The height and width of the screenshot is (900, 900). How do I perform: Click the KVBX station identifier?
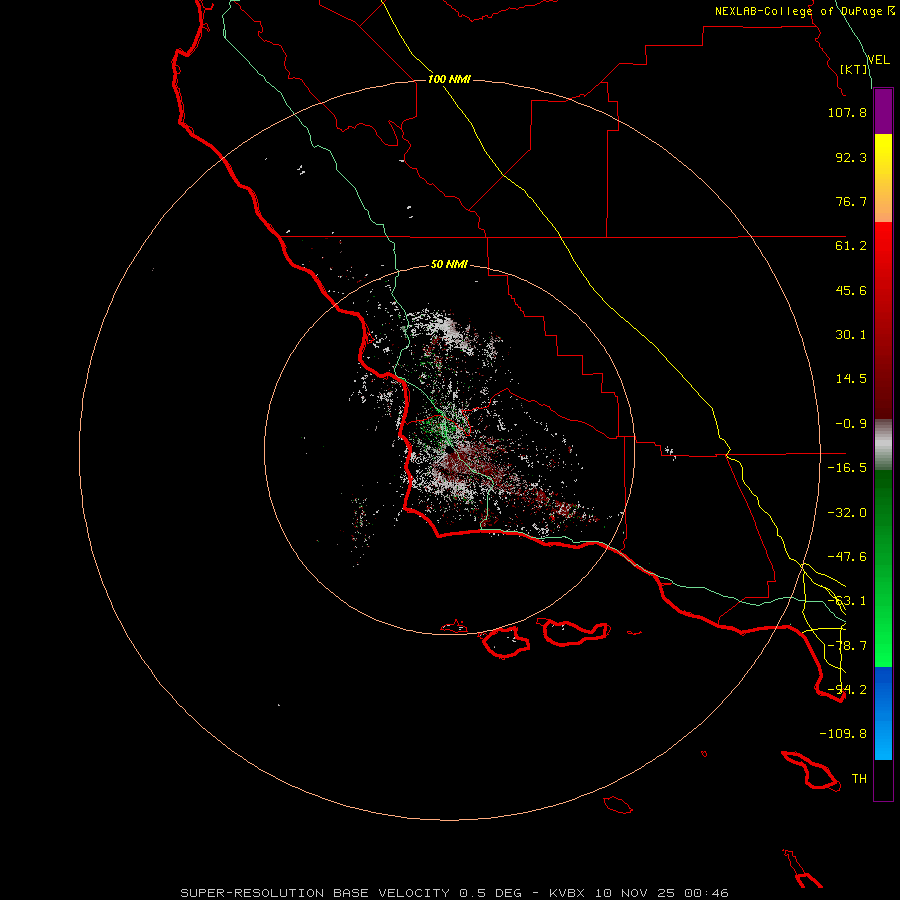click(567, 893)
